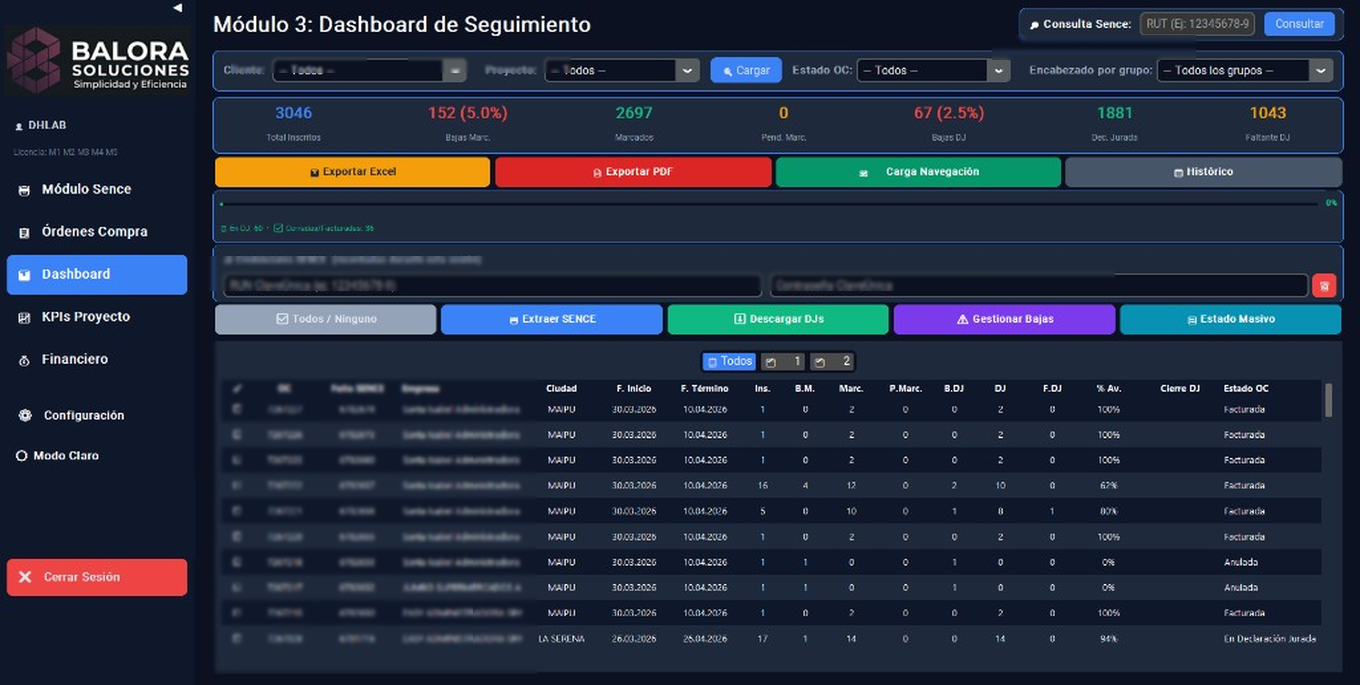Click Extraer SENCE
Viewport: 1360px width, 685px height.
[x=552, y=319]
